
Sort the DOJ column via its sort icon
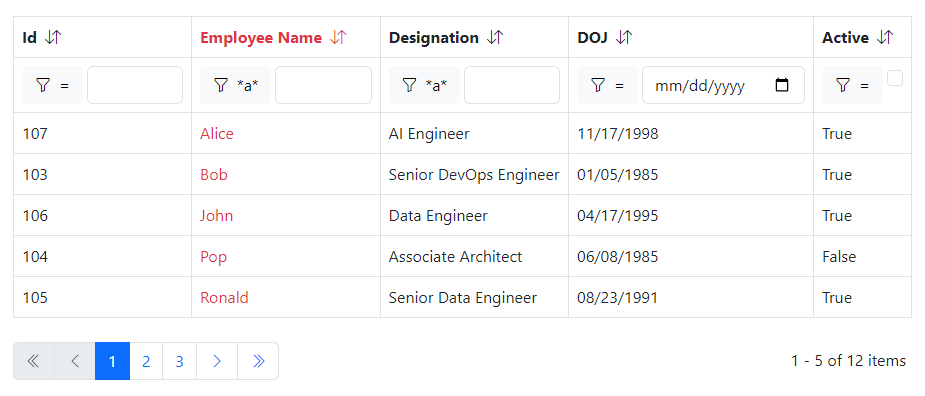pos(624,38)
